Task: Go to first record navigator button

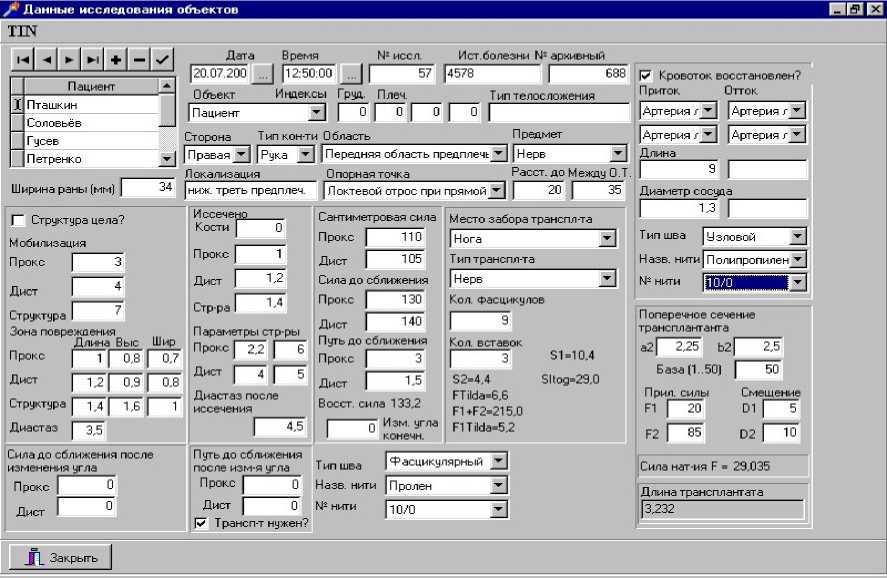Action: (23, 59)
